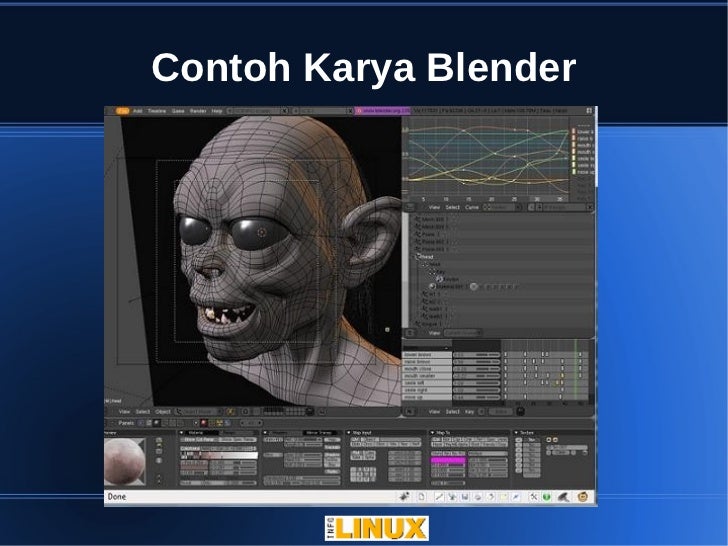
Task: Open Select menu in the action editor
Action: tap(452, 411)
